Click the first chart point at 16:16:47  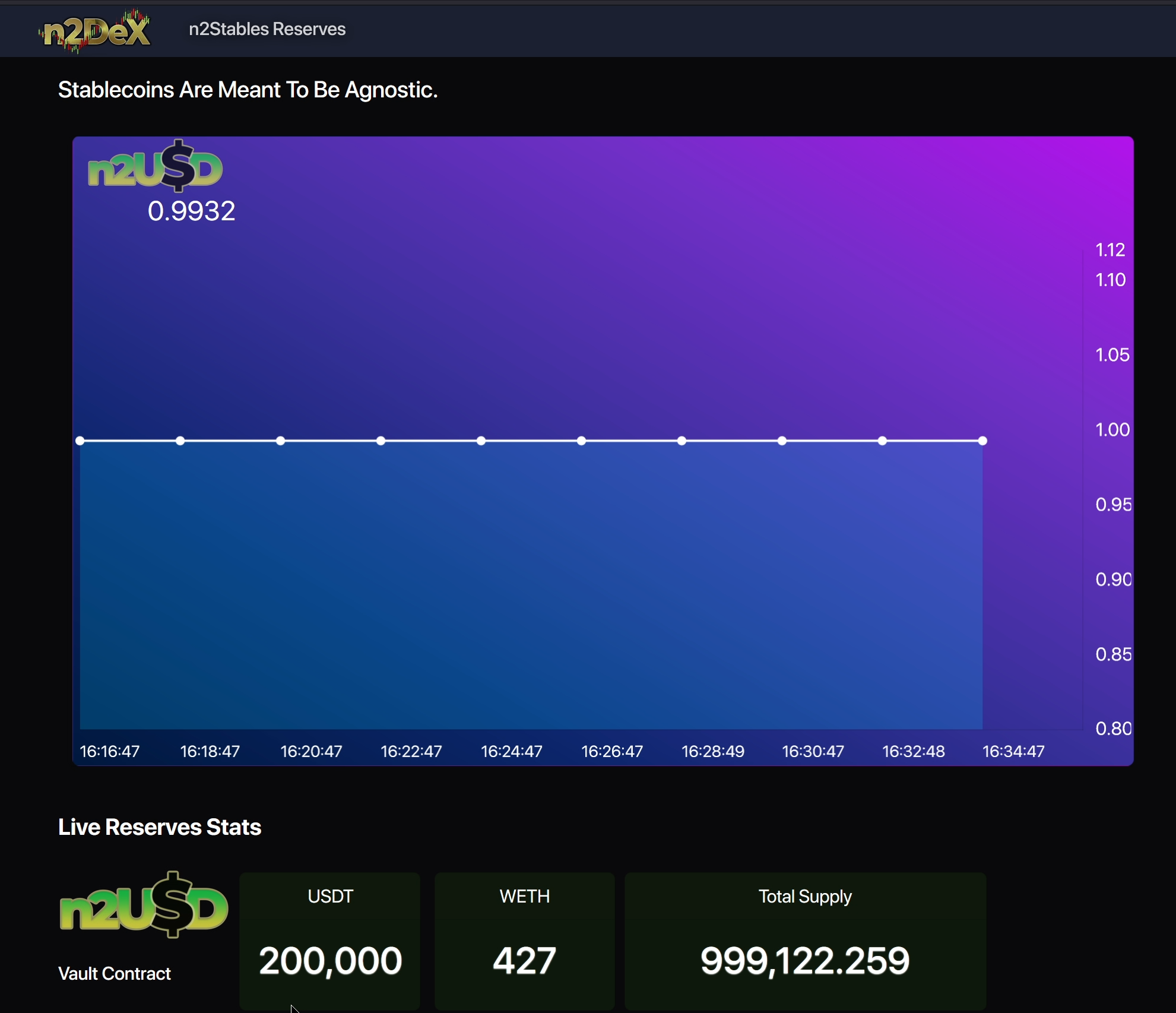click(x=80, y=441)
